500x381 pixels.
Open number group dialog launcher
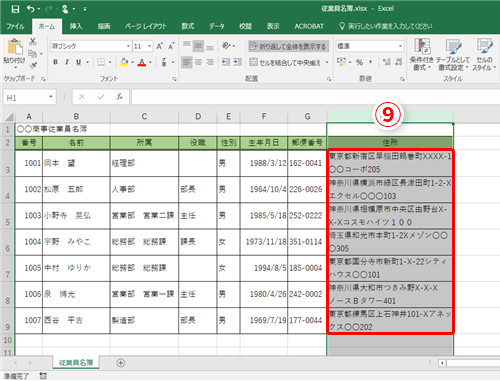click(402, 79)
